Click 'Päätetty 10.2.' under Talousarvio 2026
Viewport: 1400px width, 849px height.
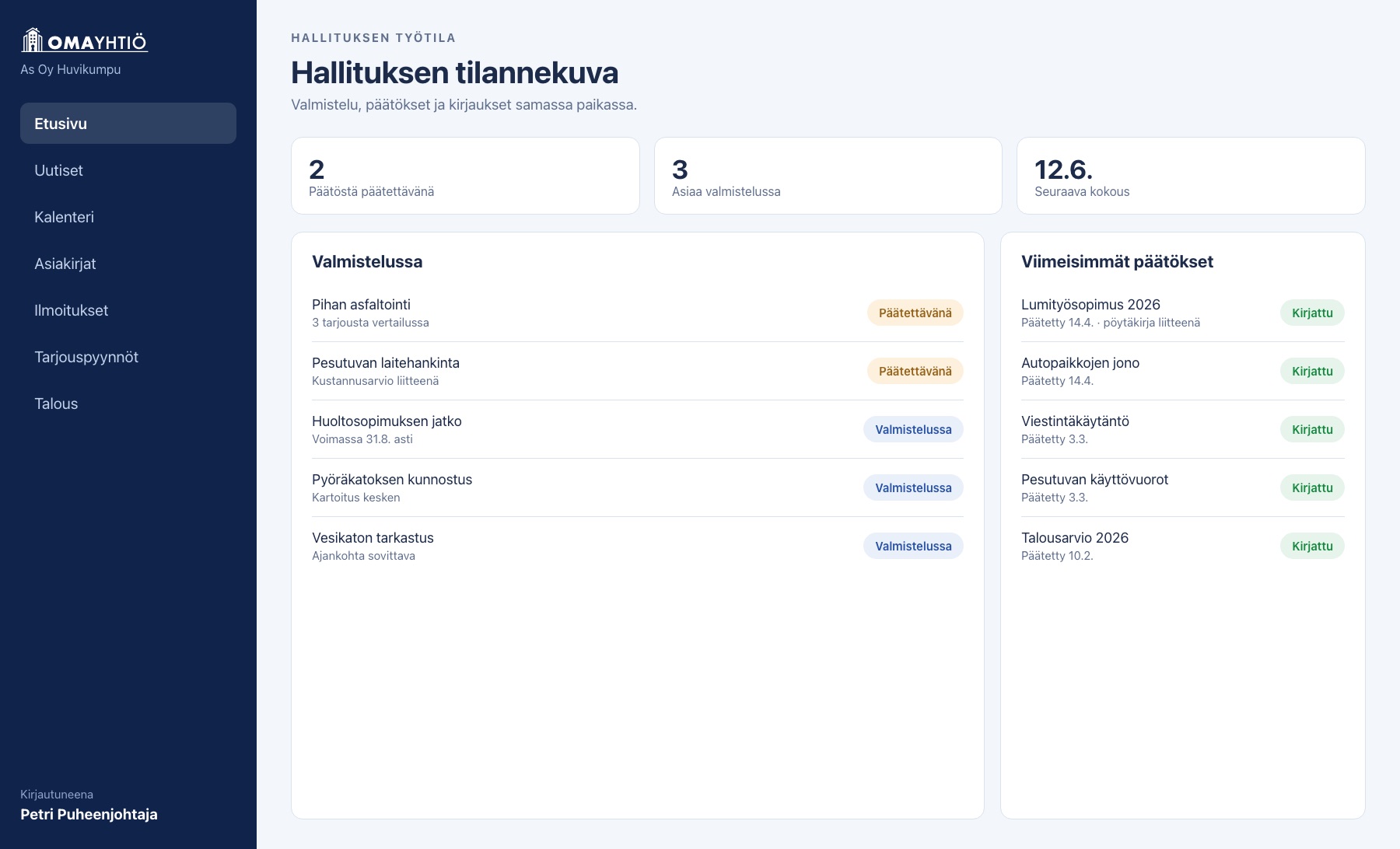click(1057, 556)
